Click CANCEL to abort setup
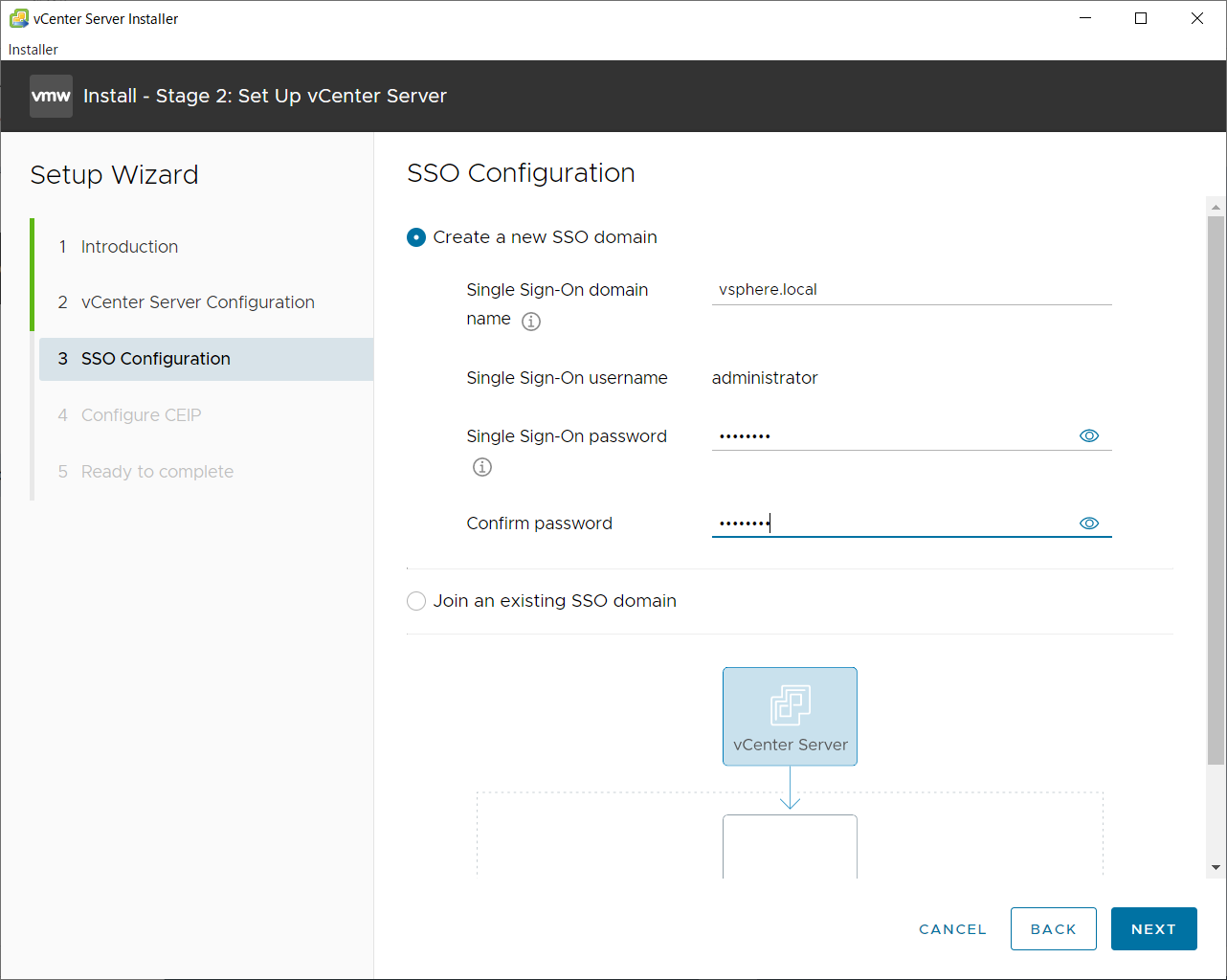The width and height of the screenshot is (1227, 980). (952, 929)
